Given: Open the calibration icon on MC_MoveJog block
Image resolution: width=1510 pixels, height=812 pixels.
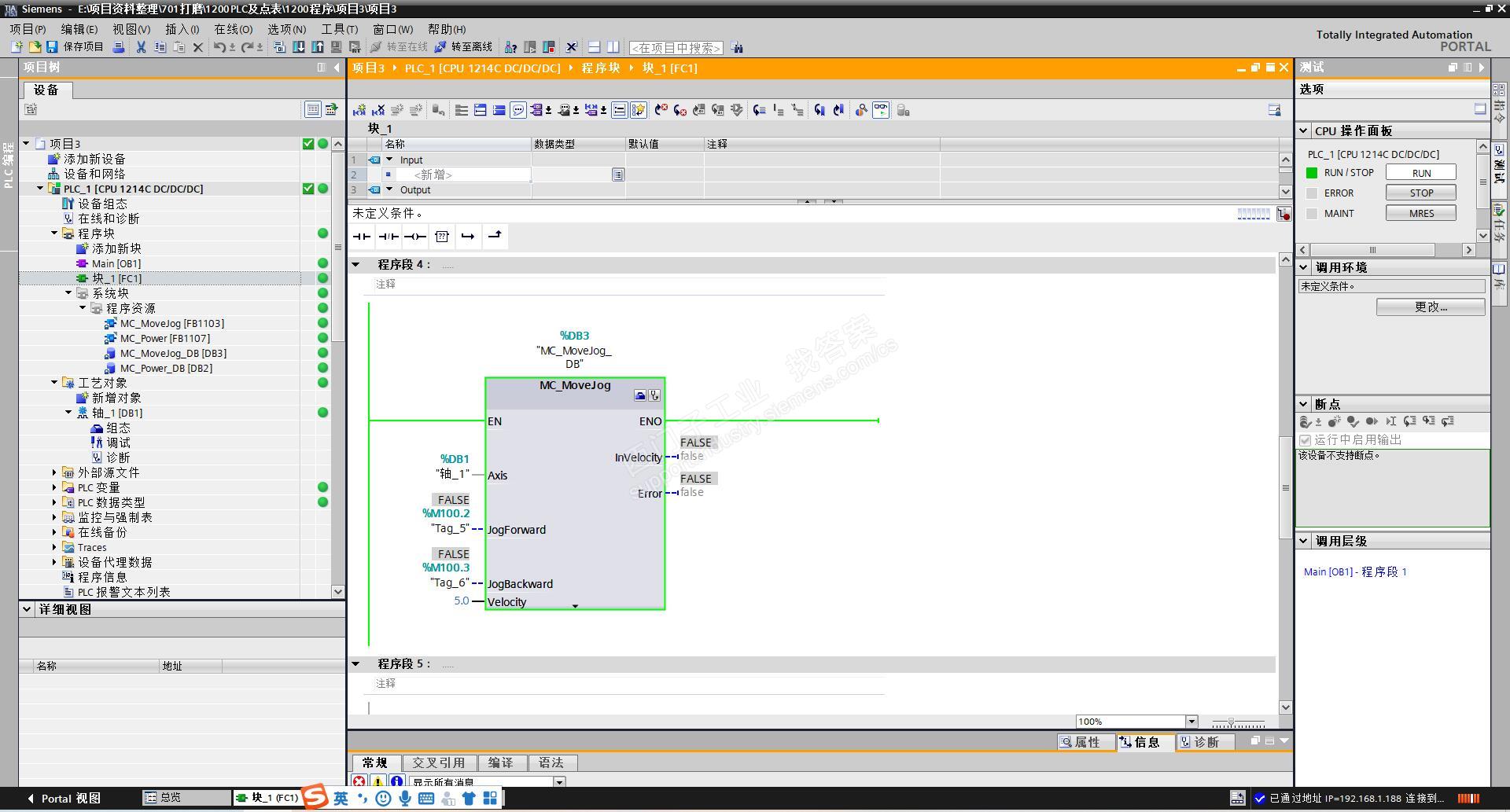Looking at the screenshot, I should (654, 395).
